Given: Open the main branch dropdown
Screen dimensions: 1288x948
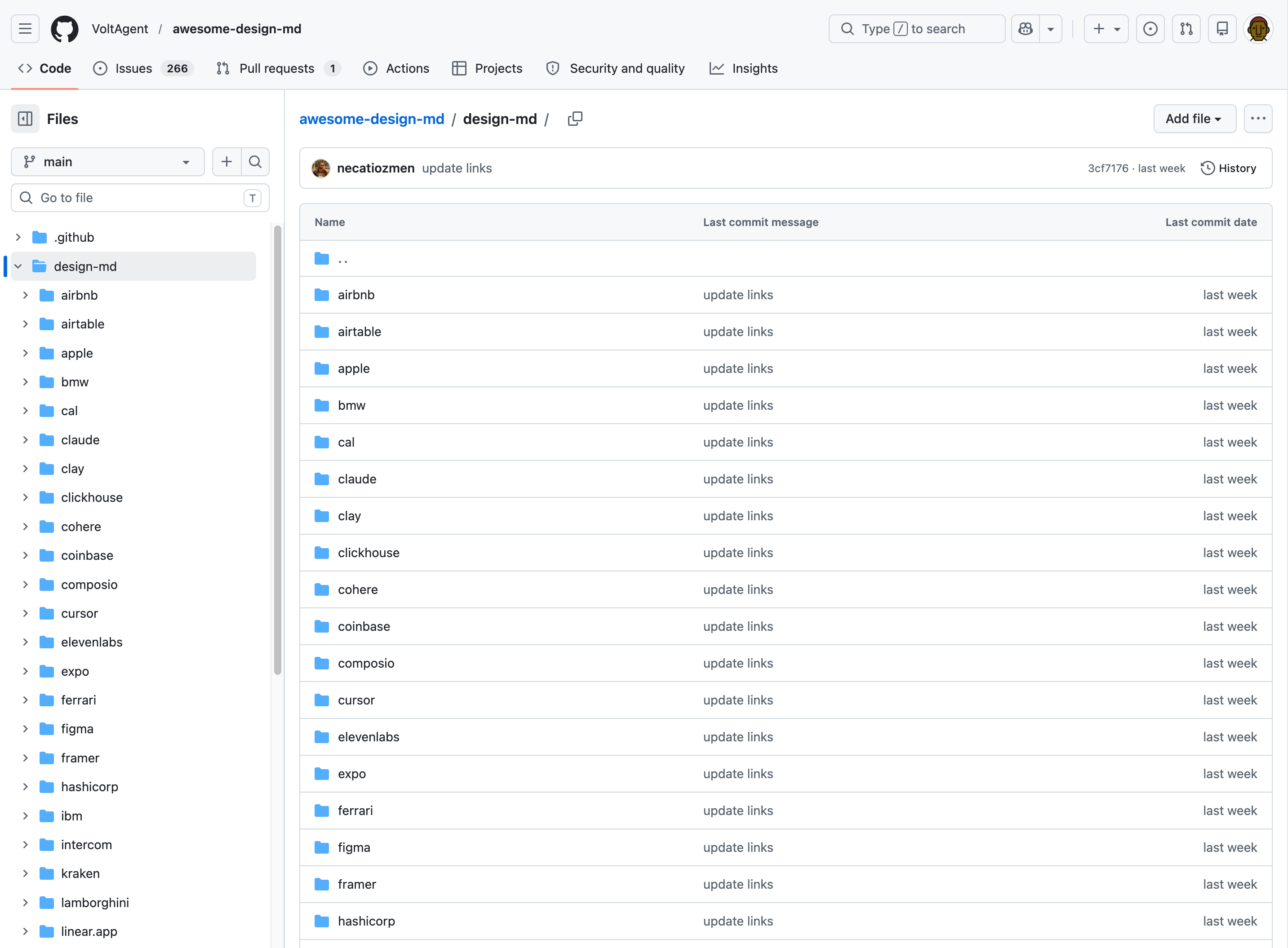Looking at the screenshot, I should coord(107,162).
